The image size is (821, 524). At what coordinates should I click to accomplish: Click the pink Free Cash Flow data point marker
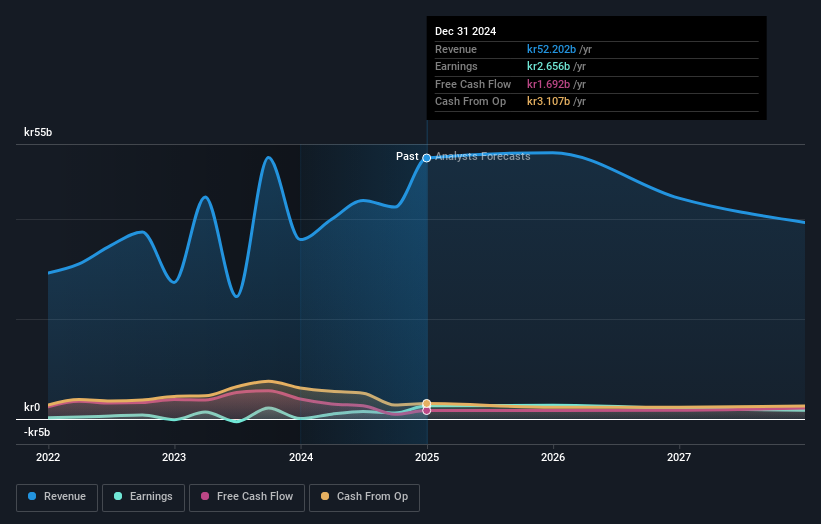(427, 410)
